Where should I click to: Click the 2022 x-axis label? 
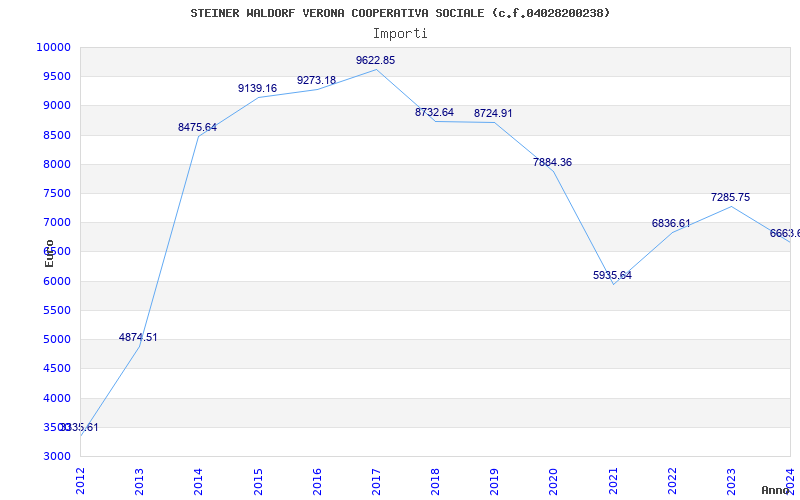[672, 481]
